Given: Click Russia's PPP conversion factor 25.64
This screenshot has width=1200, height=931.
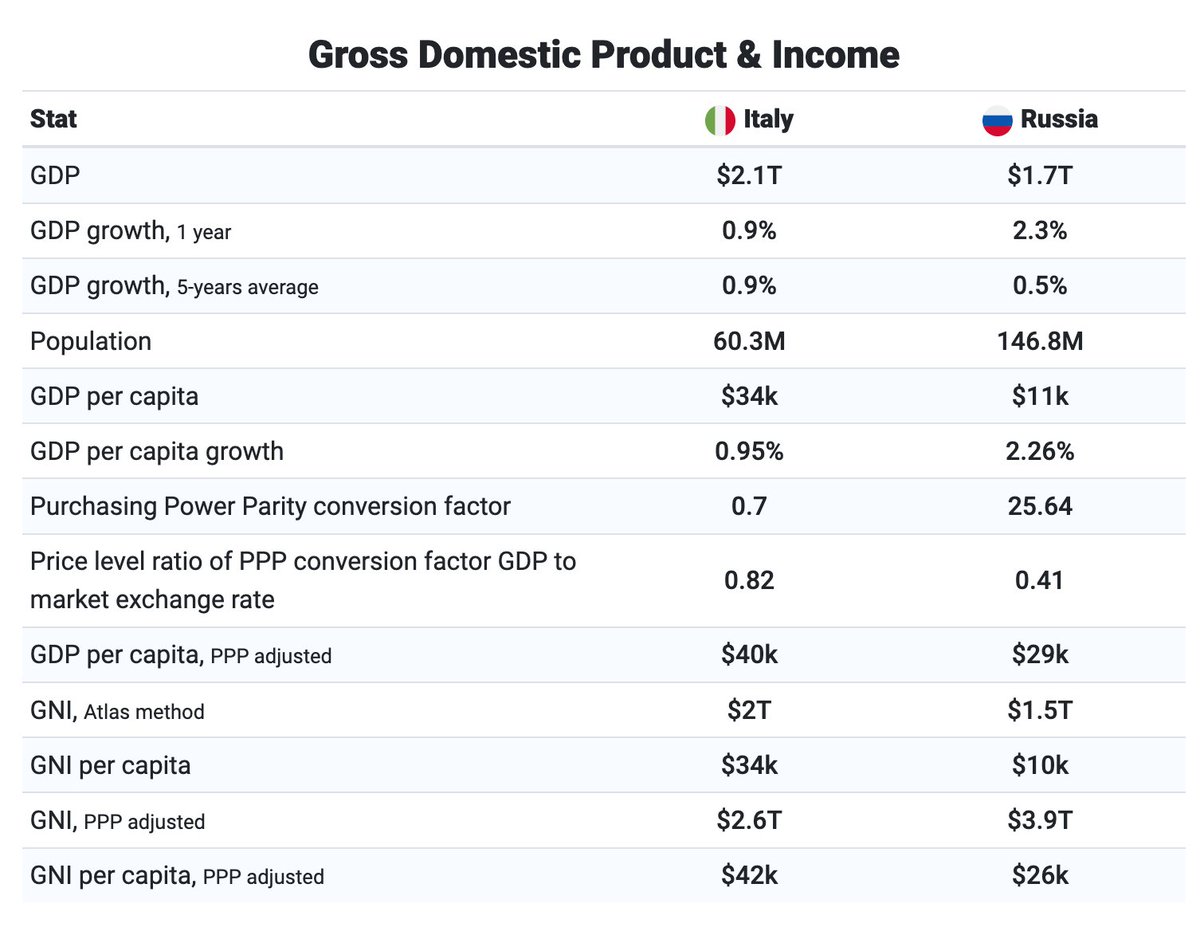Looking at the screenshot, I should [x=1040, y=506].
